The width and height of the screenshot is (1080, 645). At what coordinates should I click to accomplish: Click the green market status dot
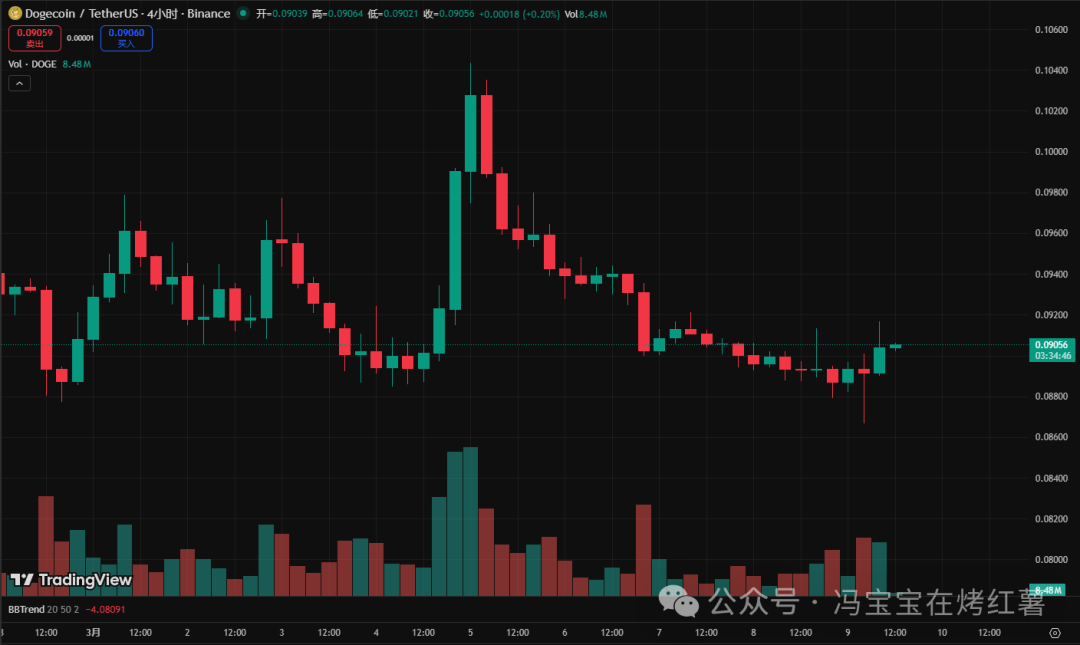(243, 14)
